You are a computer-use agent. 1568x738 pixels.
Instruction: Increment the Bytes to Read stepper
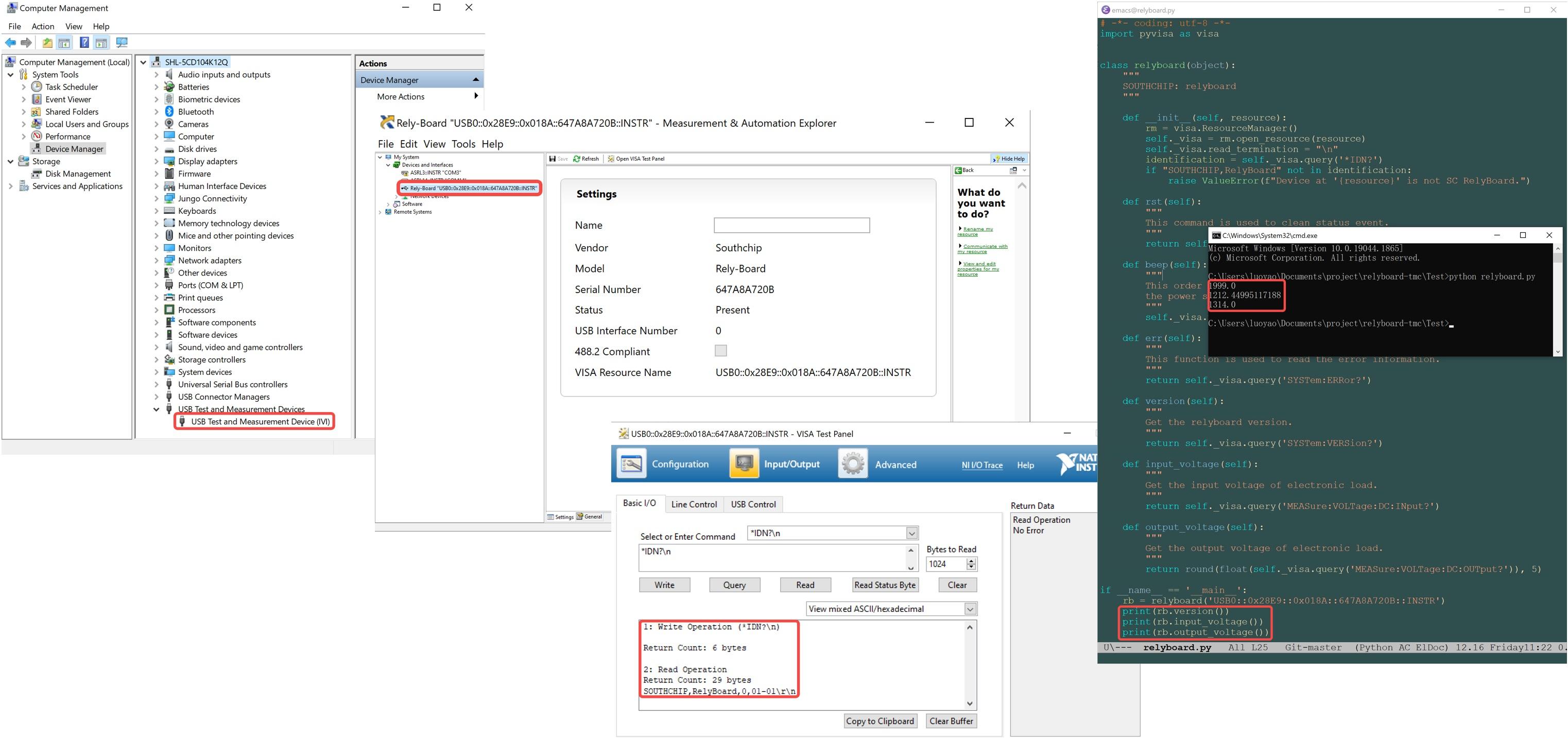pos(972,561)
